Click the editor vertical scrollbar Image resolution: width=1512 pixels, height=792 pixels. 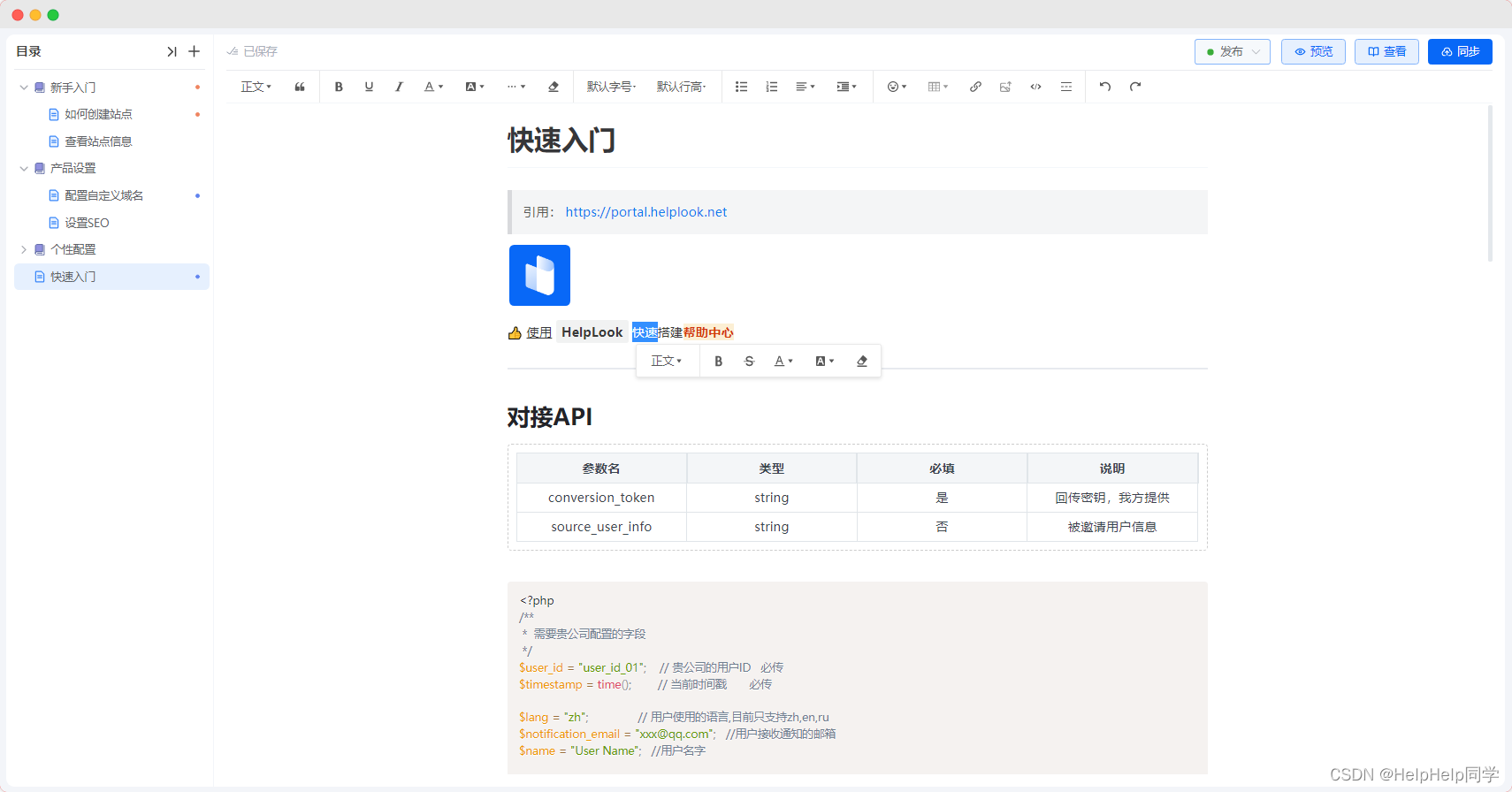1490,184
